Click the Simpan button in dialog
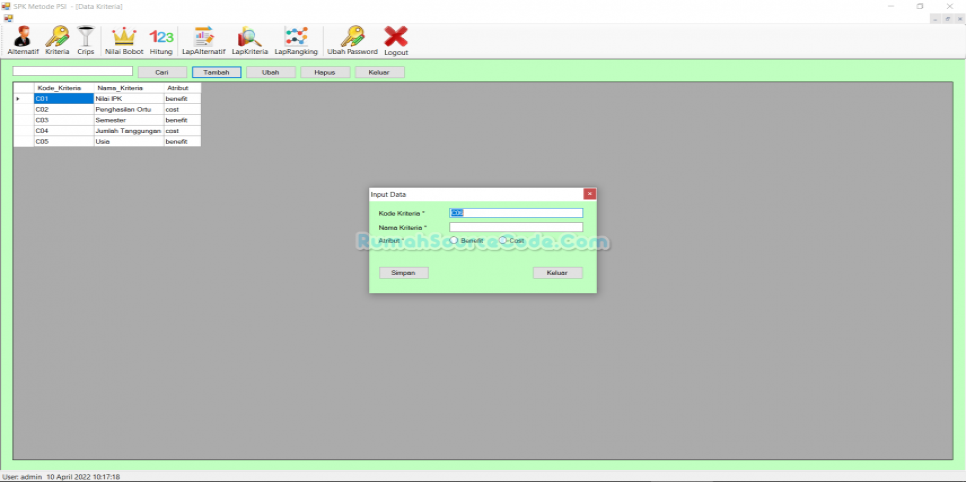 point(404,273)
